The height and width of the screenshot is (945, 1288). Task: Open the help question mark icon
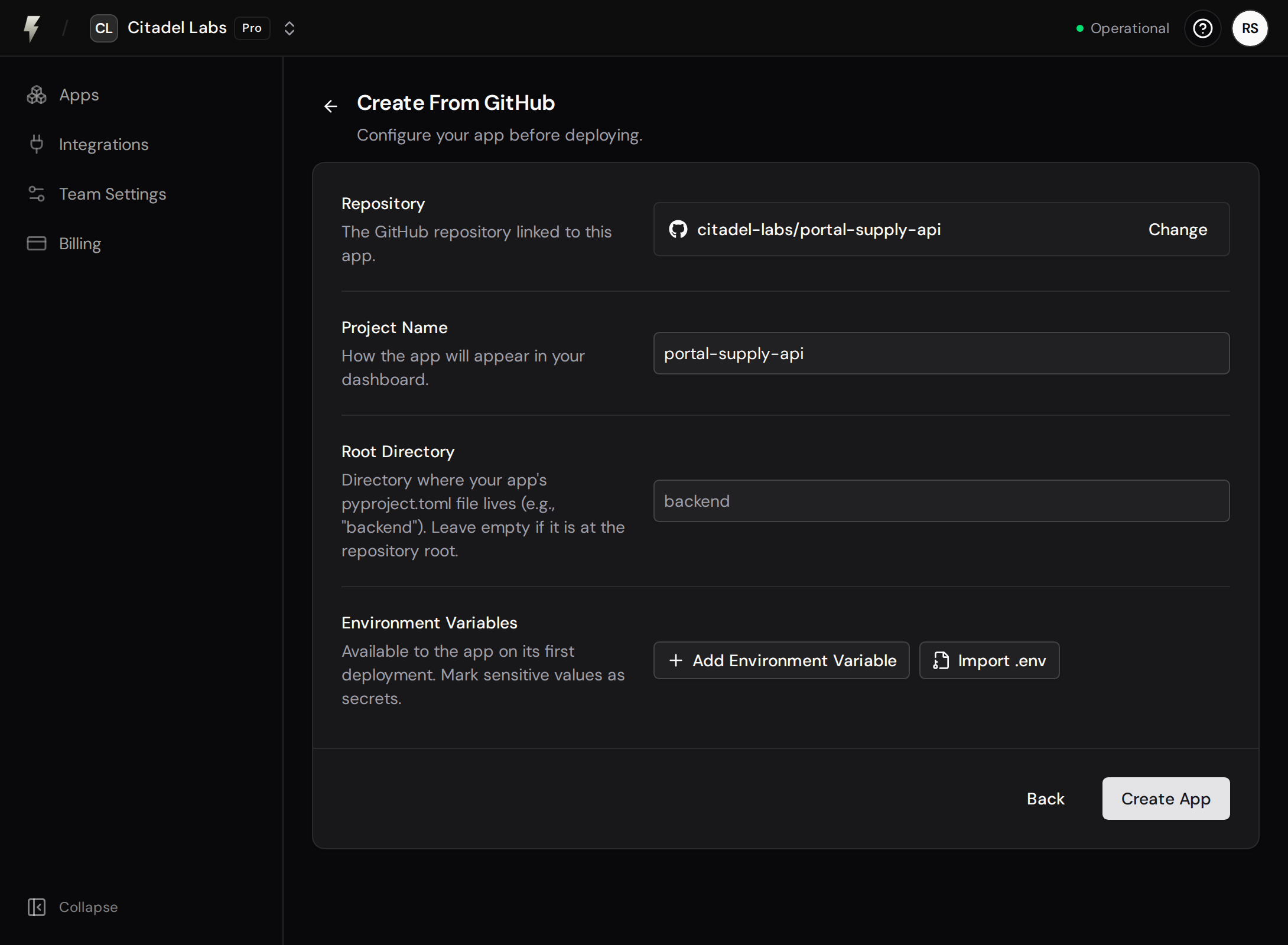point(1202,28)
